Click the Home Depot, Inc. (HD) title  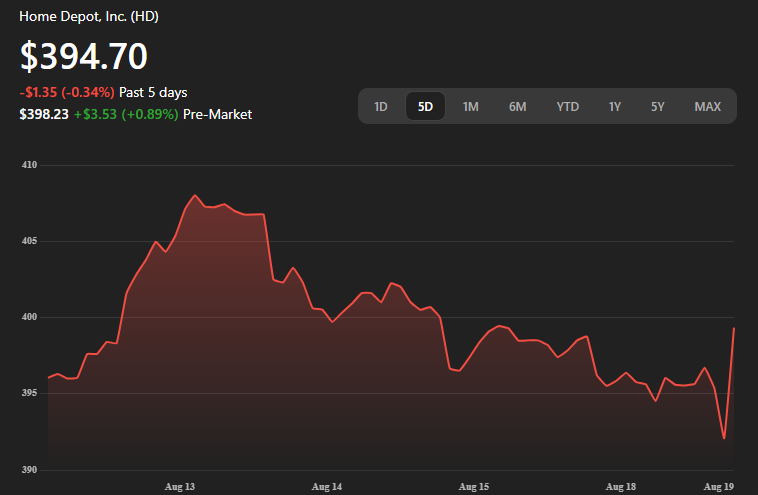(89, 16)
